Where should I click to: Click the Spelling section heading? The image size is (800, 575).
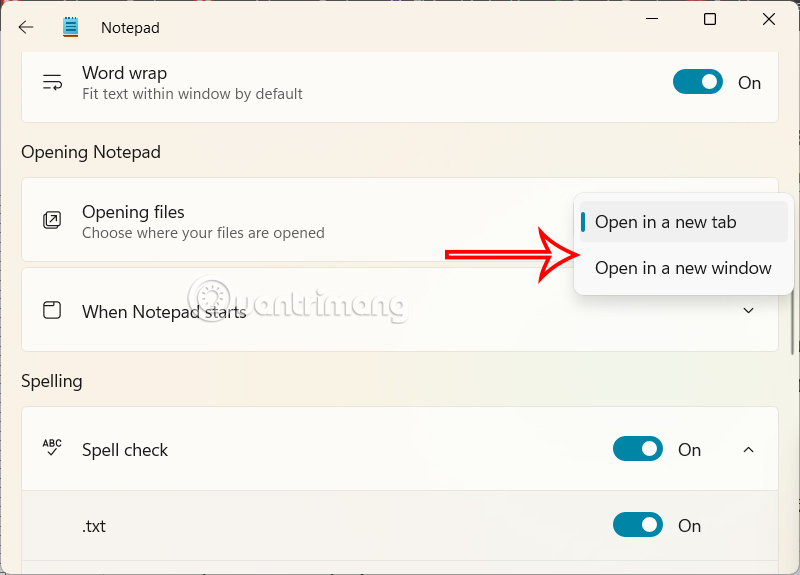(52, 381)
